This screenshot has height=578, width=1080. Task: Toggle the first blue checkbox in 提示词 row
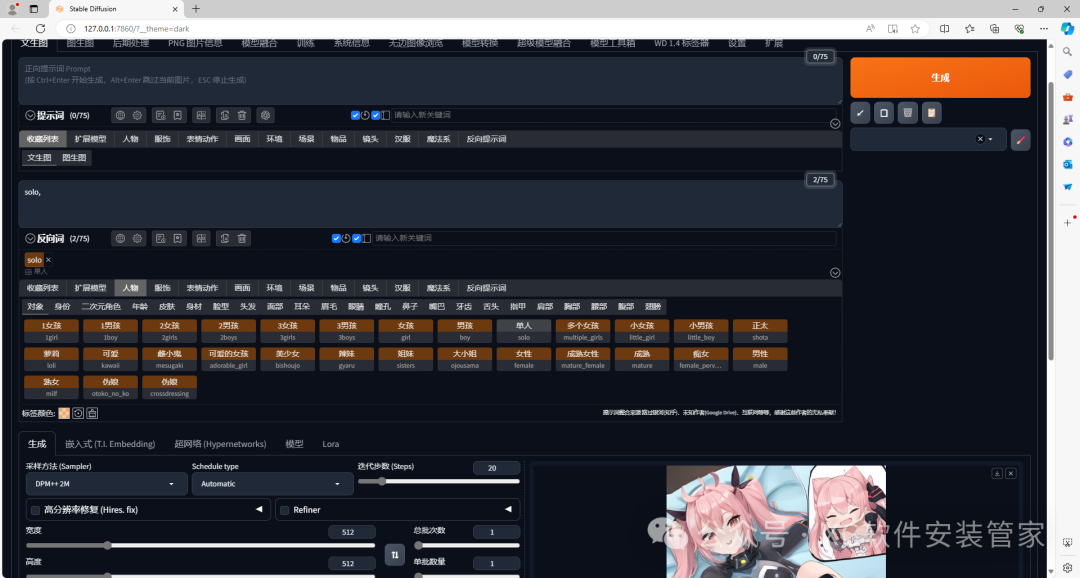[x=355, y=115]
